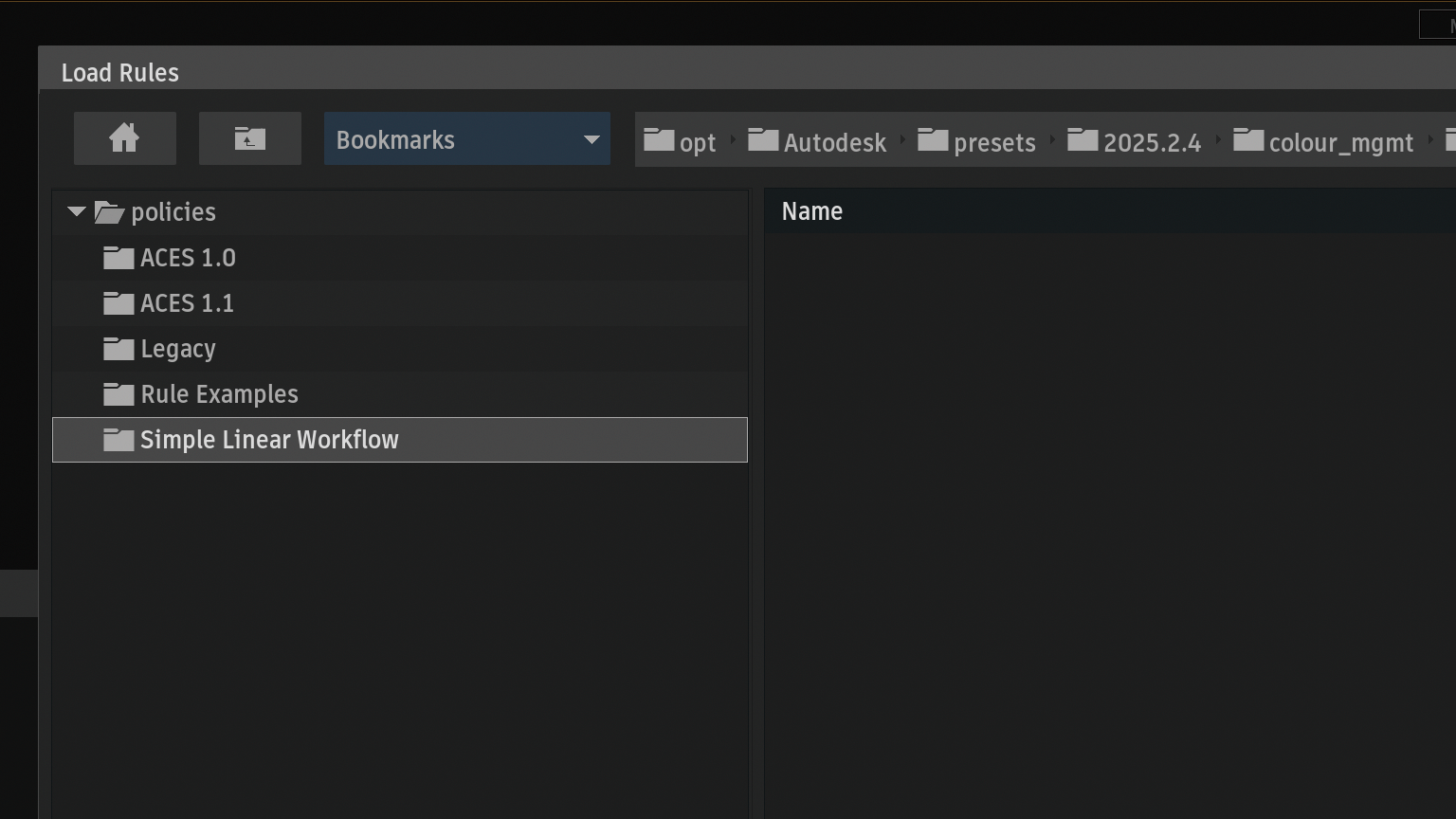
Task: Open the ACES 1.1 folder
Action: [187, 303]
